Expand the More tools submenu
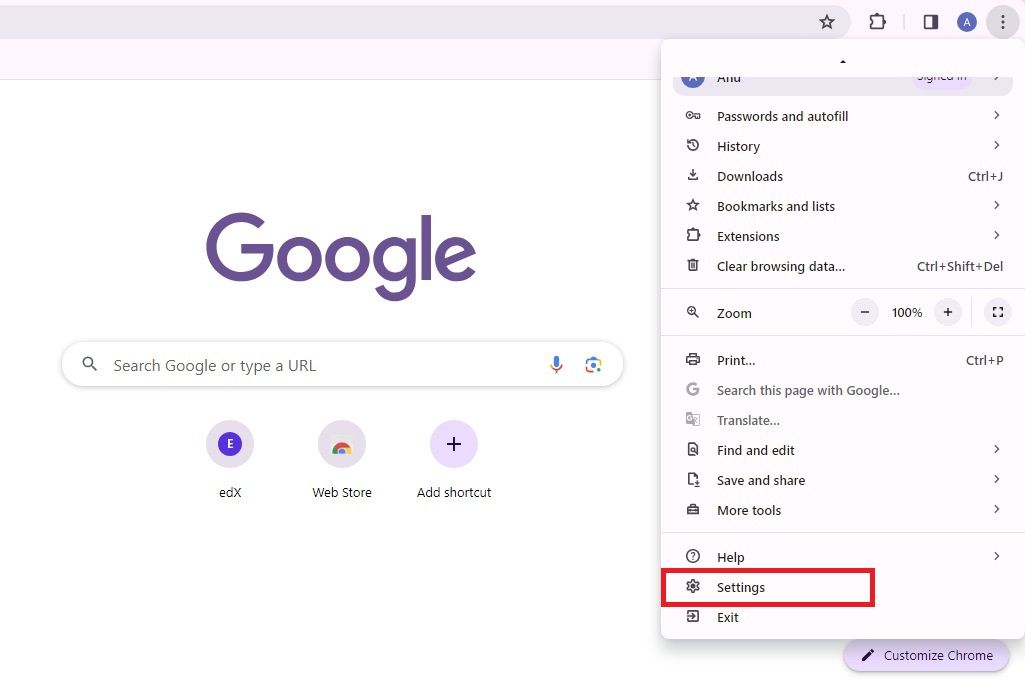 750,510
